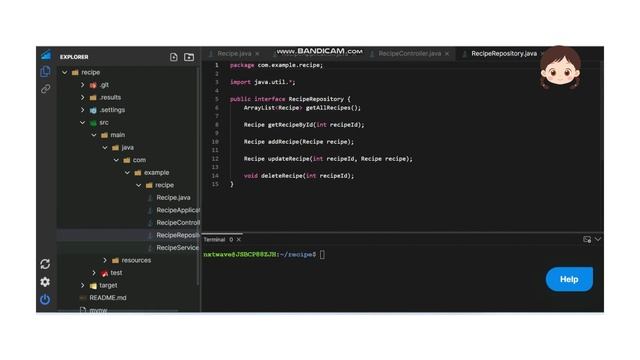Click the import java.util line
Screen dimensions: 640x360
click(262, 82)
